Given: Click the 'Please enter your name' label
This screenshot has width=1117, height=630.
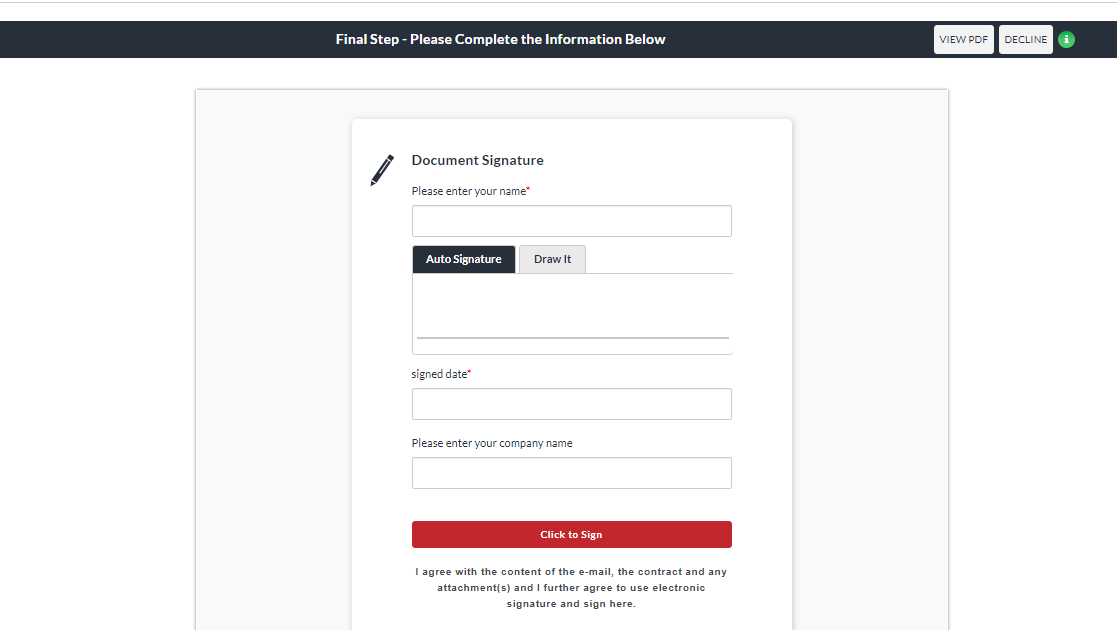Looking at the screenshot, I should (468, 191).
